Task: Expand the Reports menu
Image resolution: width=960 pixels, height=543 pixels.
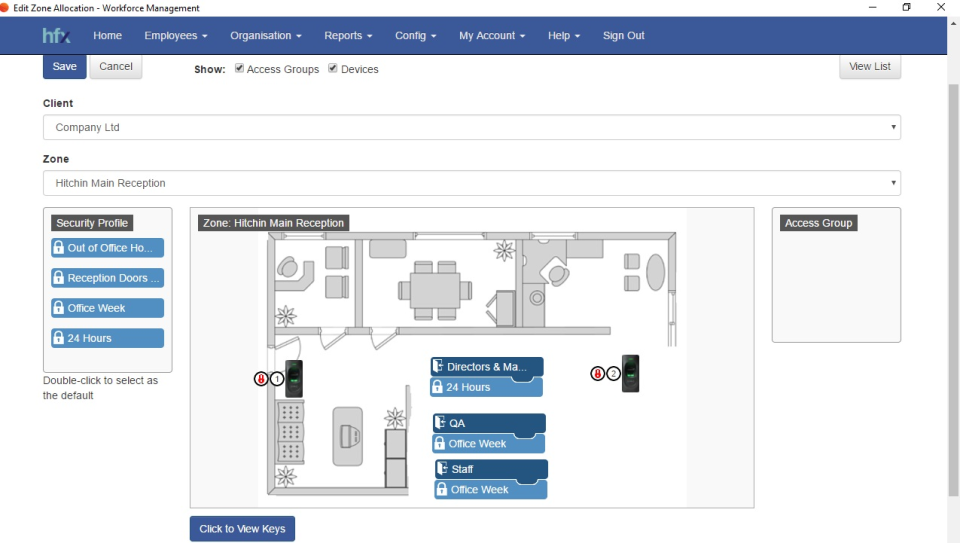Action: pos(348,36)
